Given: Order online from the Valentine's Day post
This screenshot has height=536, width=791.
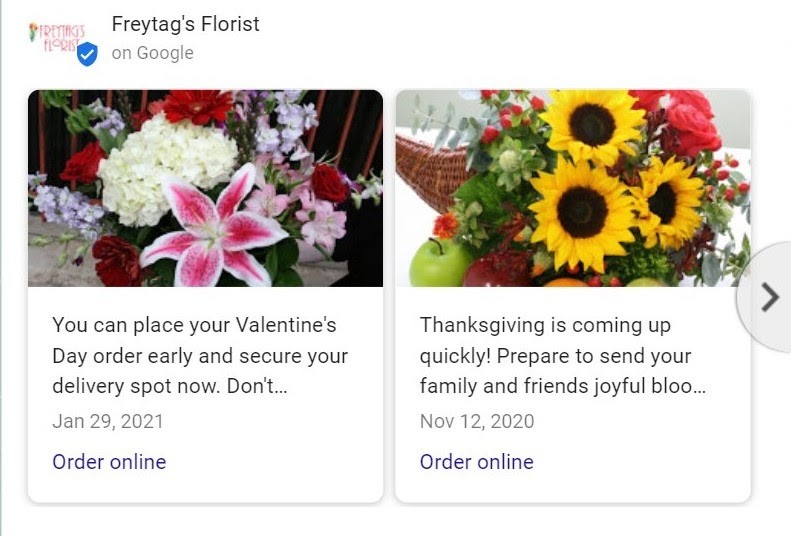Looking at the screenshot, I should point(109,461).
